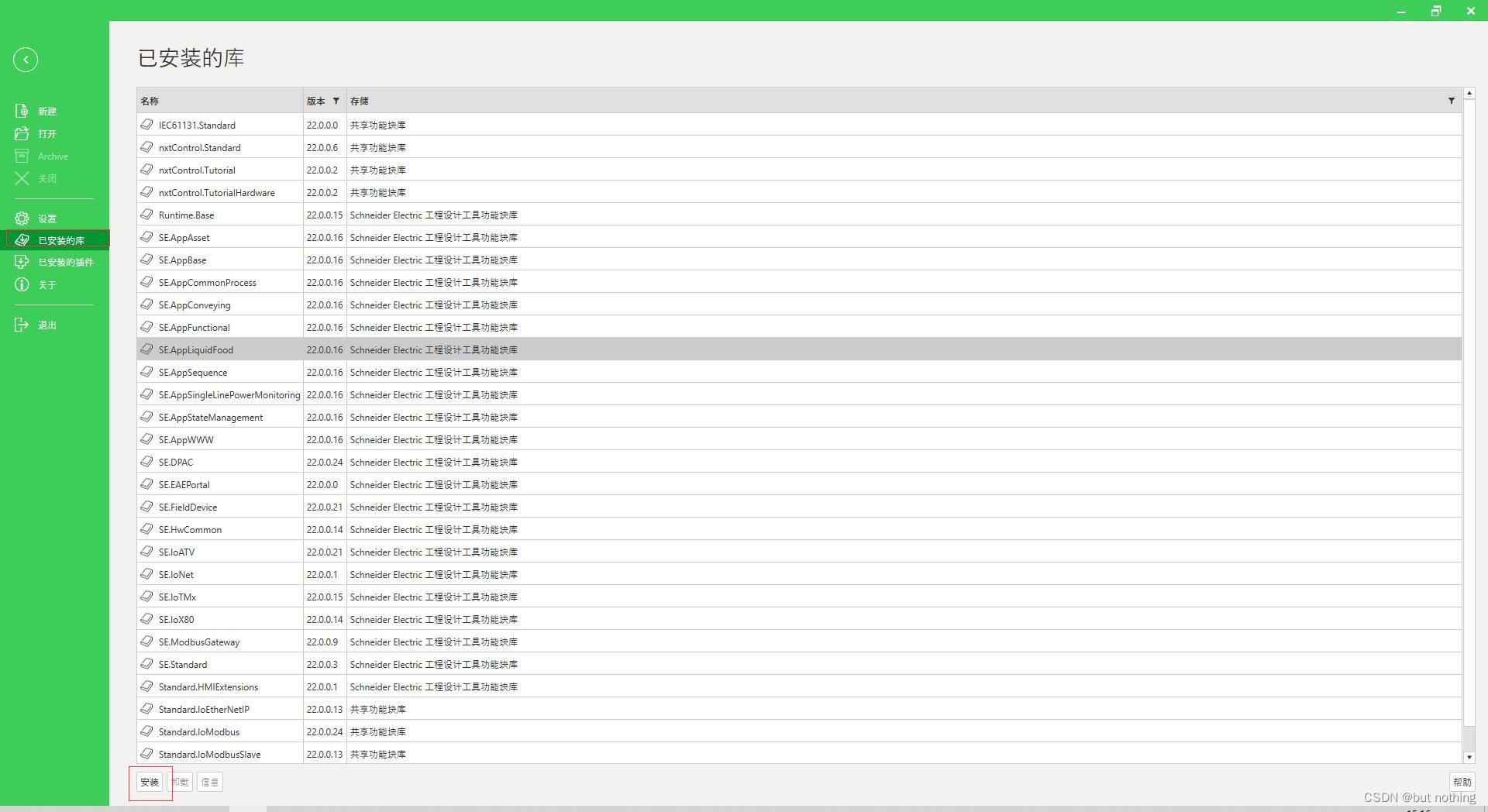Screen dimensions: 1488x812
Task: Select the SE.IoTMx library name
Action: 177,597
